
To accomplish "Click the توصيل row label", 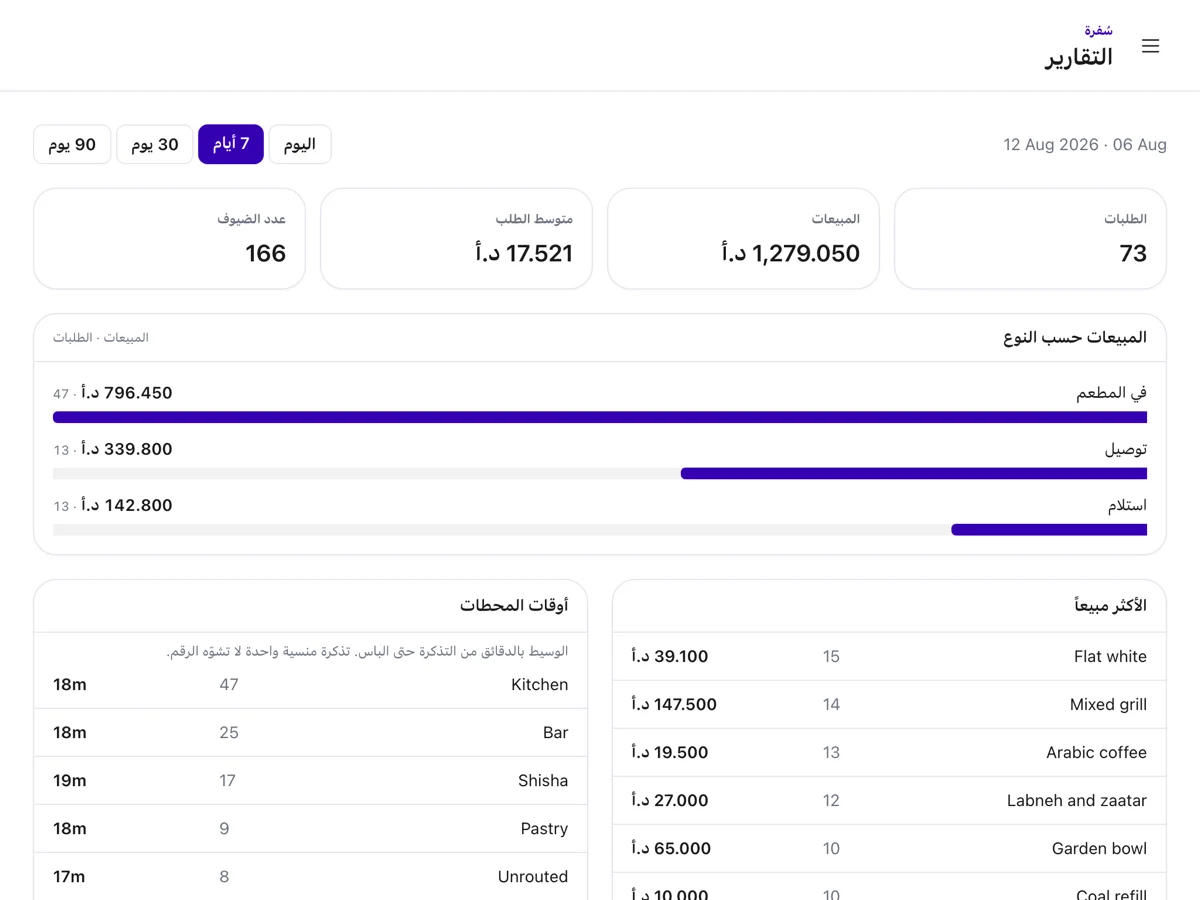I will [1126, 449].
